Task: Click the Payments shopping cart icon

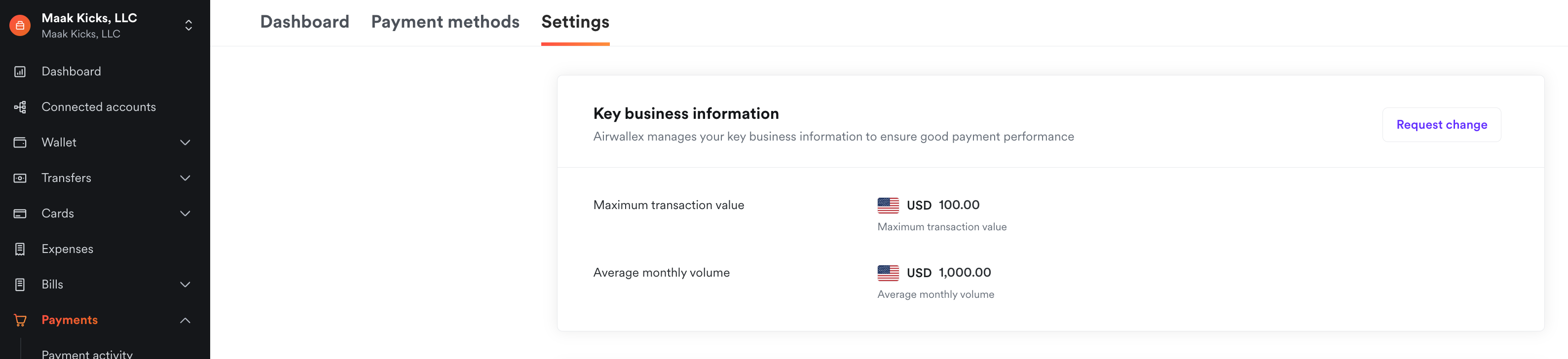Action: (20, 320)
